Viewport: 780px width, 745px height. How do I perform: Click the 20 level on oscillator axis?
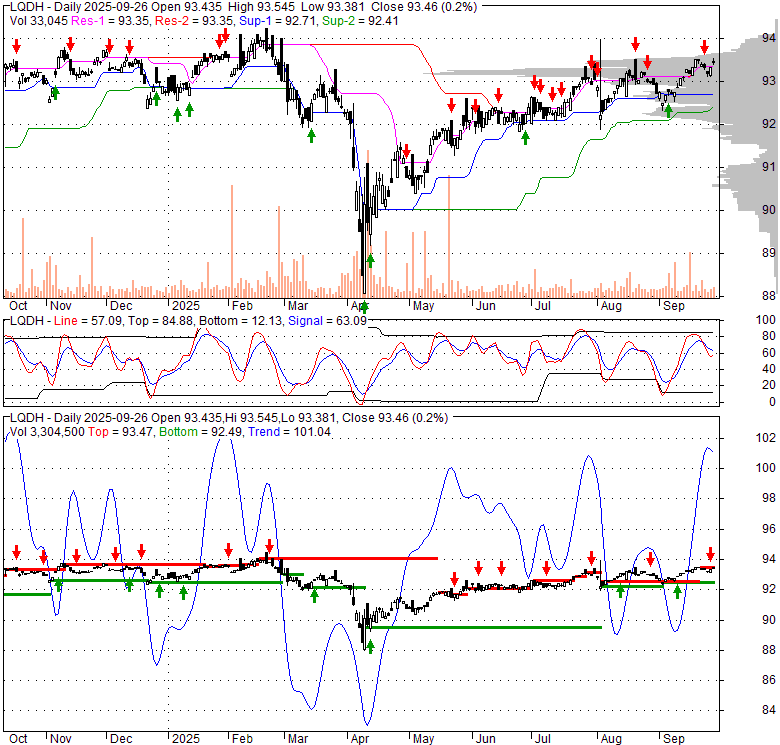pyautogui.click(x=768, y=385)
